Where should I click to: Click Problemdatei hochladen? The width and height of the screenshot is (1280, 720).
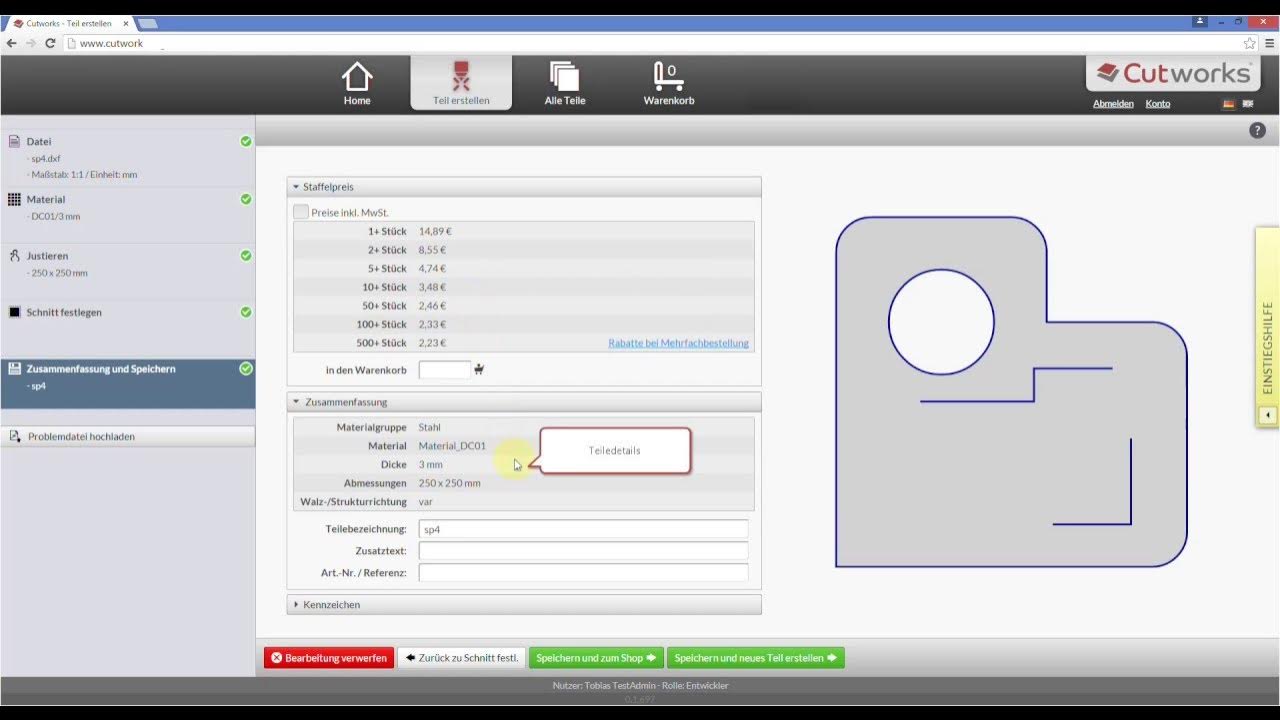[128, 436]
